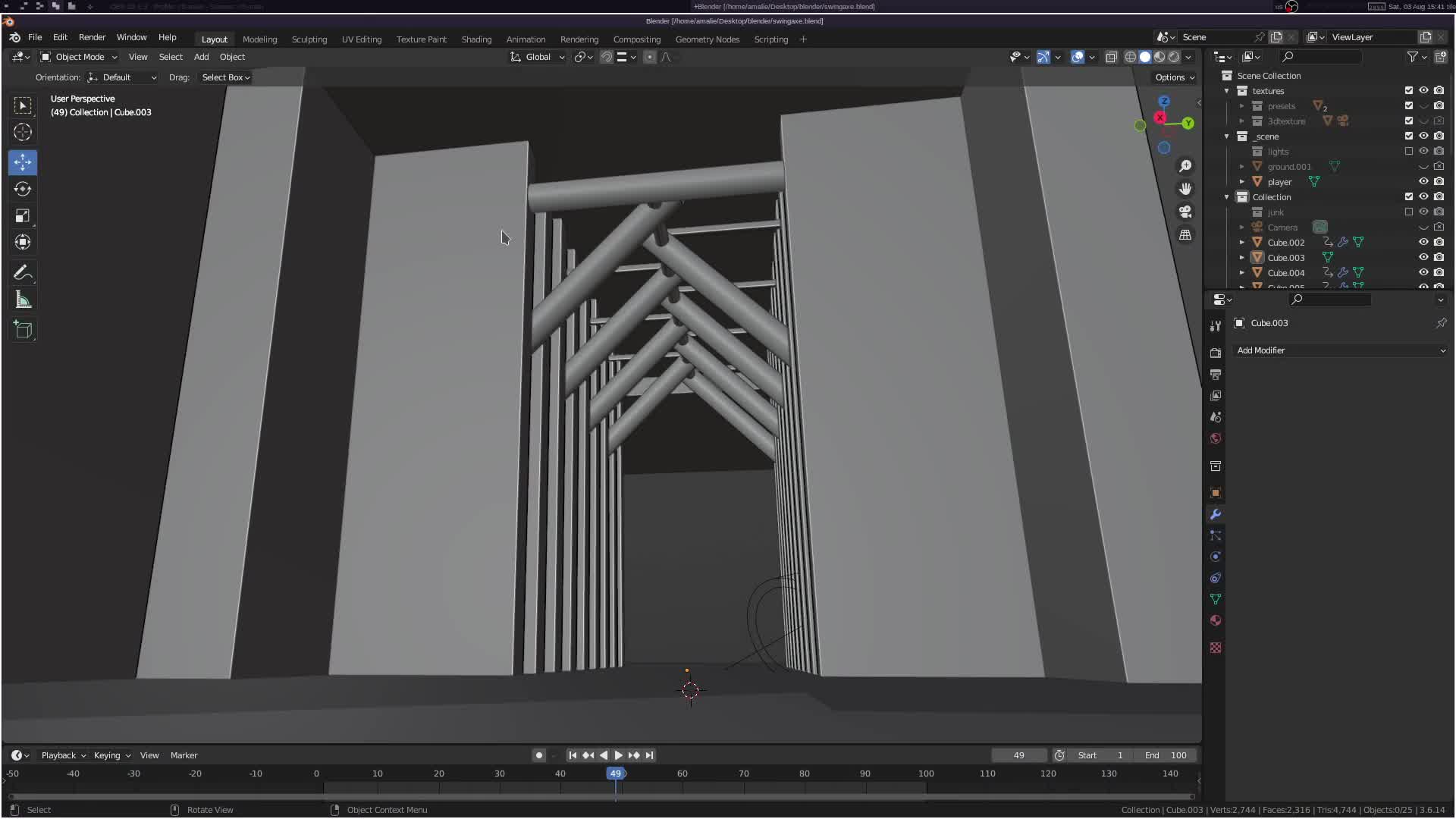This screenshot has width=1456, height=819.
Task: Toggle camera view in viewport
Action: coord(1185,212)
